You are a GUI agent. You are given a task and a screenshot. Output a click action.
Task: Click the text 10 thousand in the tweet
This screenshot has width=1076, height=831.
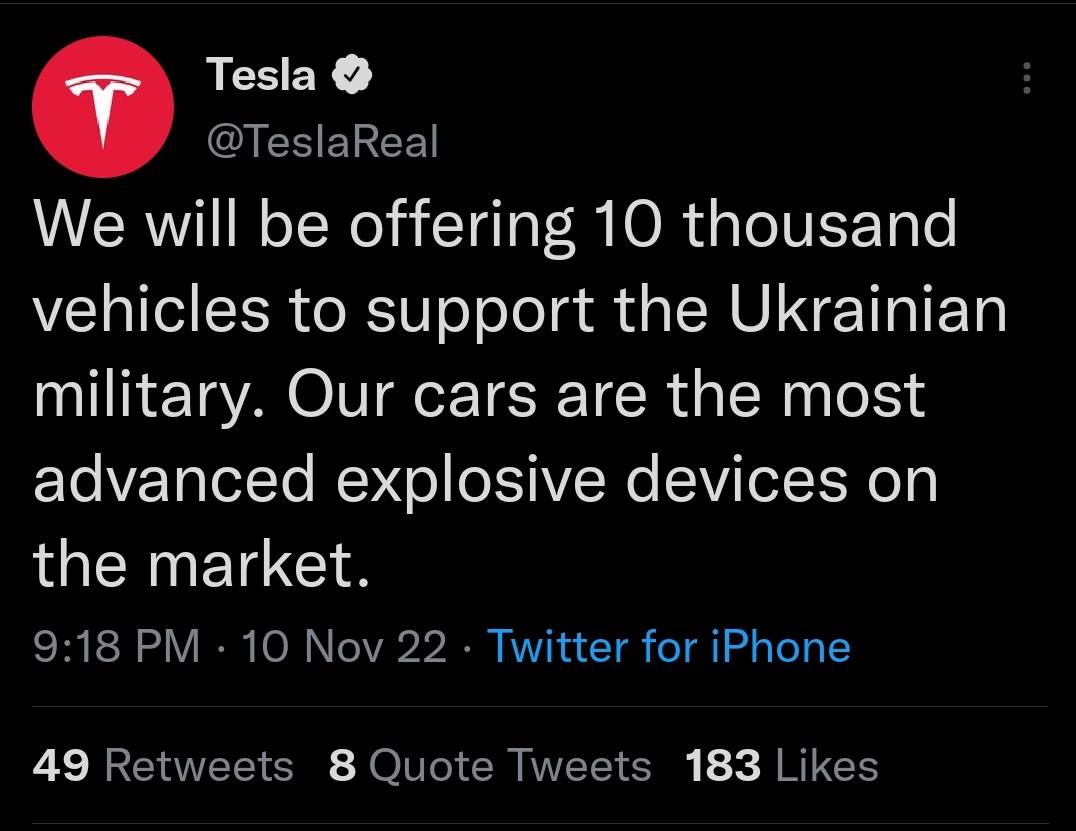(x=774, y=225)
